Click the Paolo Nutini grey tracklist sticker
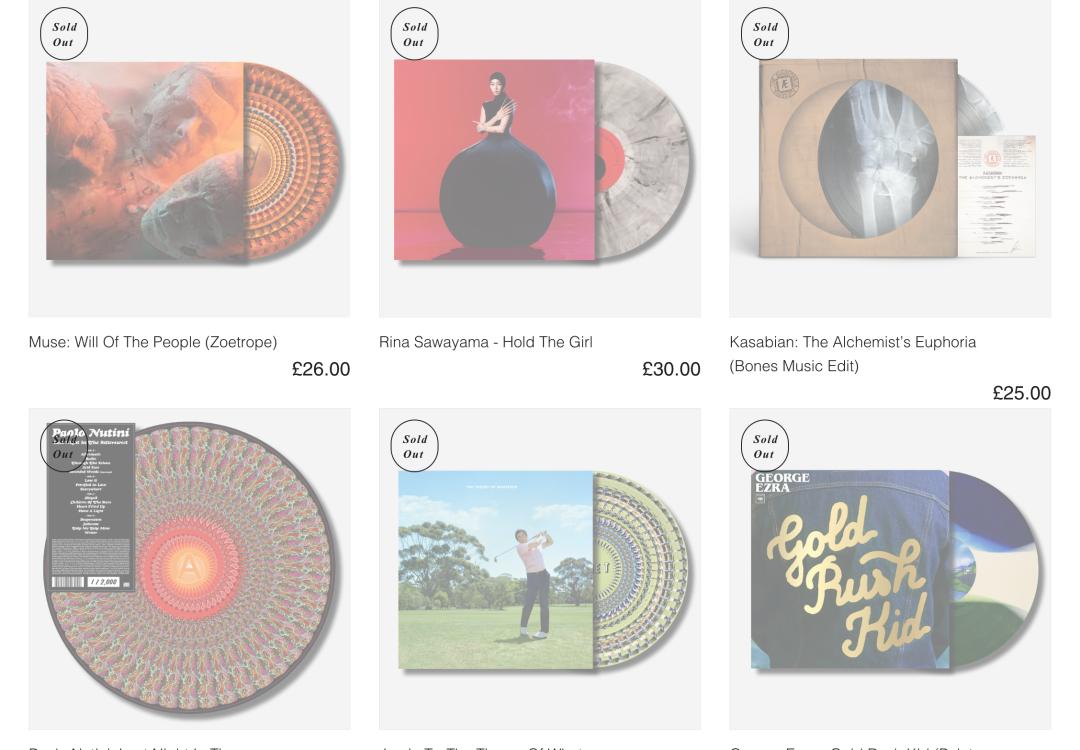1080x750 pixels. pos(91,507)
